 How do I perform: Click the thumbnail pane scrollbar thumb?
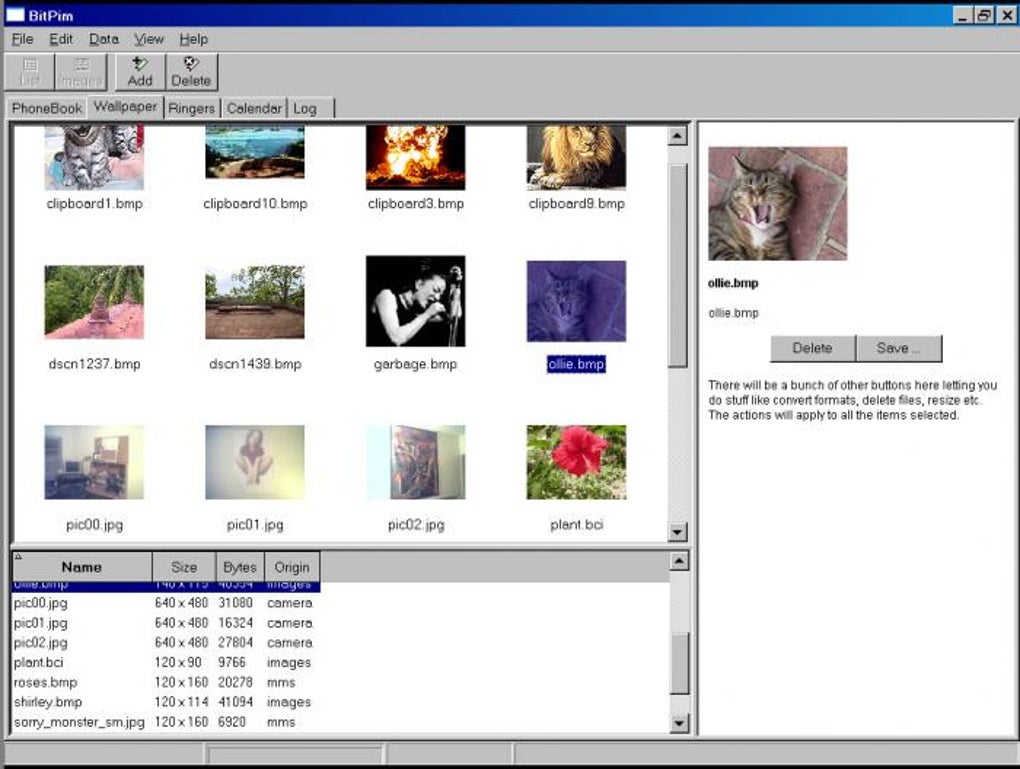pyautogui.click(x=677, y=266)
